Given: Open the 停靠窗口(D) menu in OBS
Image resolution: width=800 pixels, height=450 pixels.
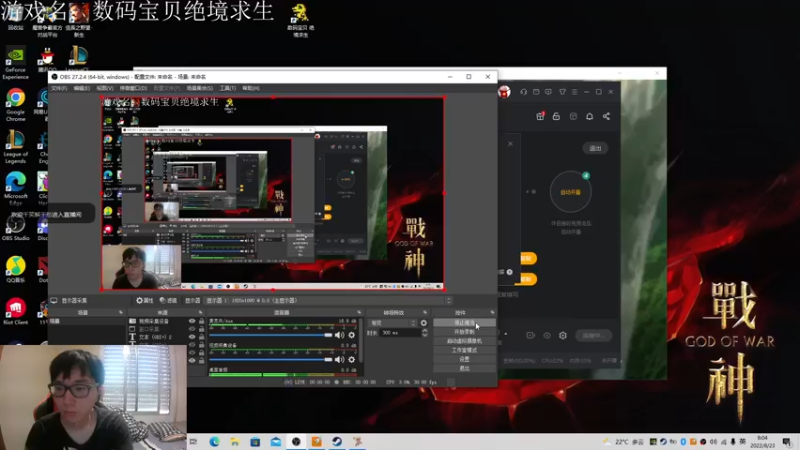Looking at the screenshot, I should pyautogui.click(x=133, y=88).
